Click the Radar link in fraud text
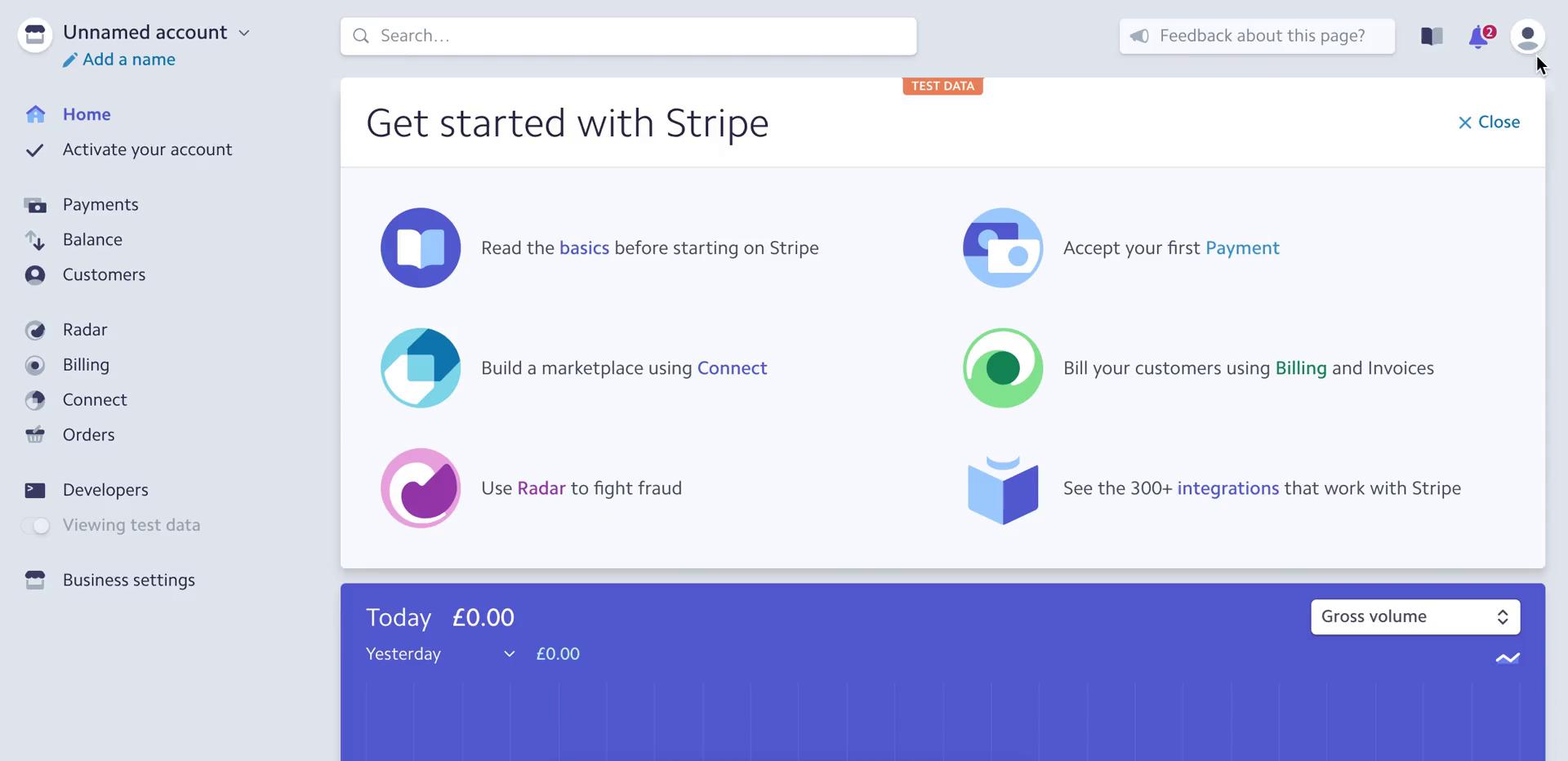1568x761 pixels. pos(541,488)
